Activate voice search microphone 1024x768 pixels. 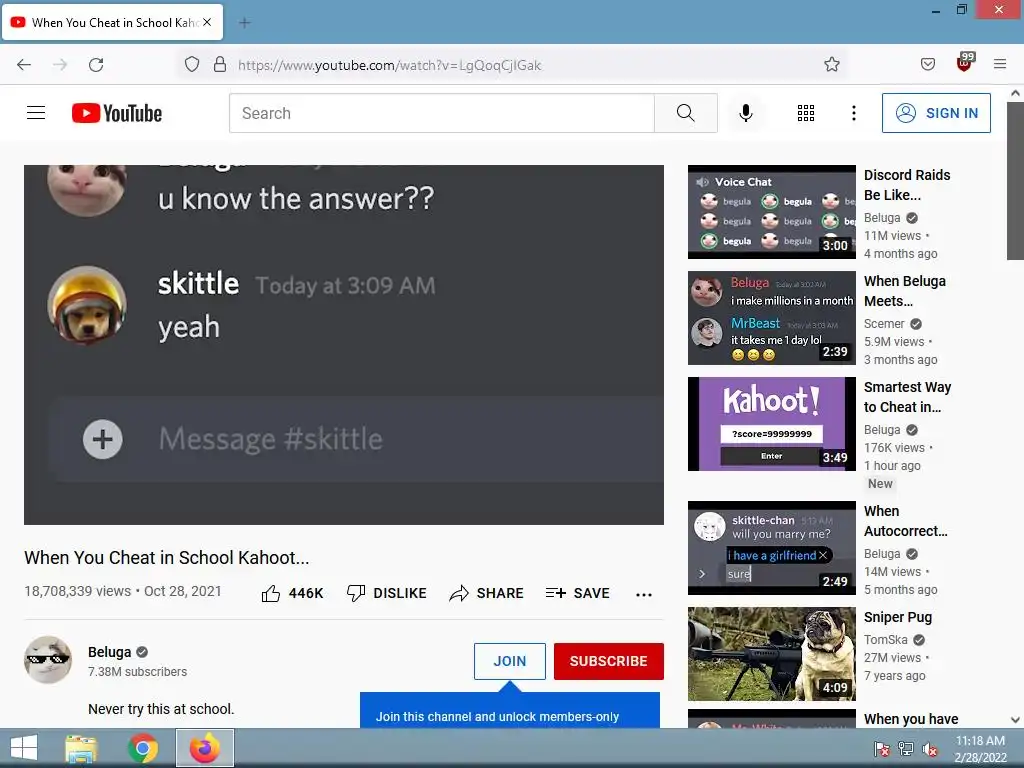point(746,113)
